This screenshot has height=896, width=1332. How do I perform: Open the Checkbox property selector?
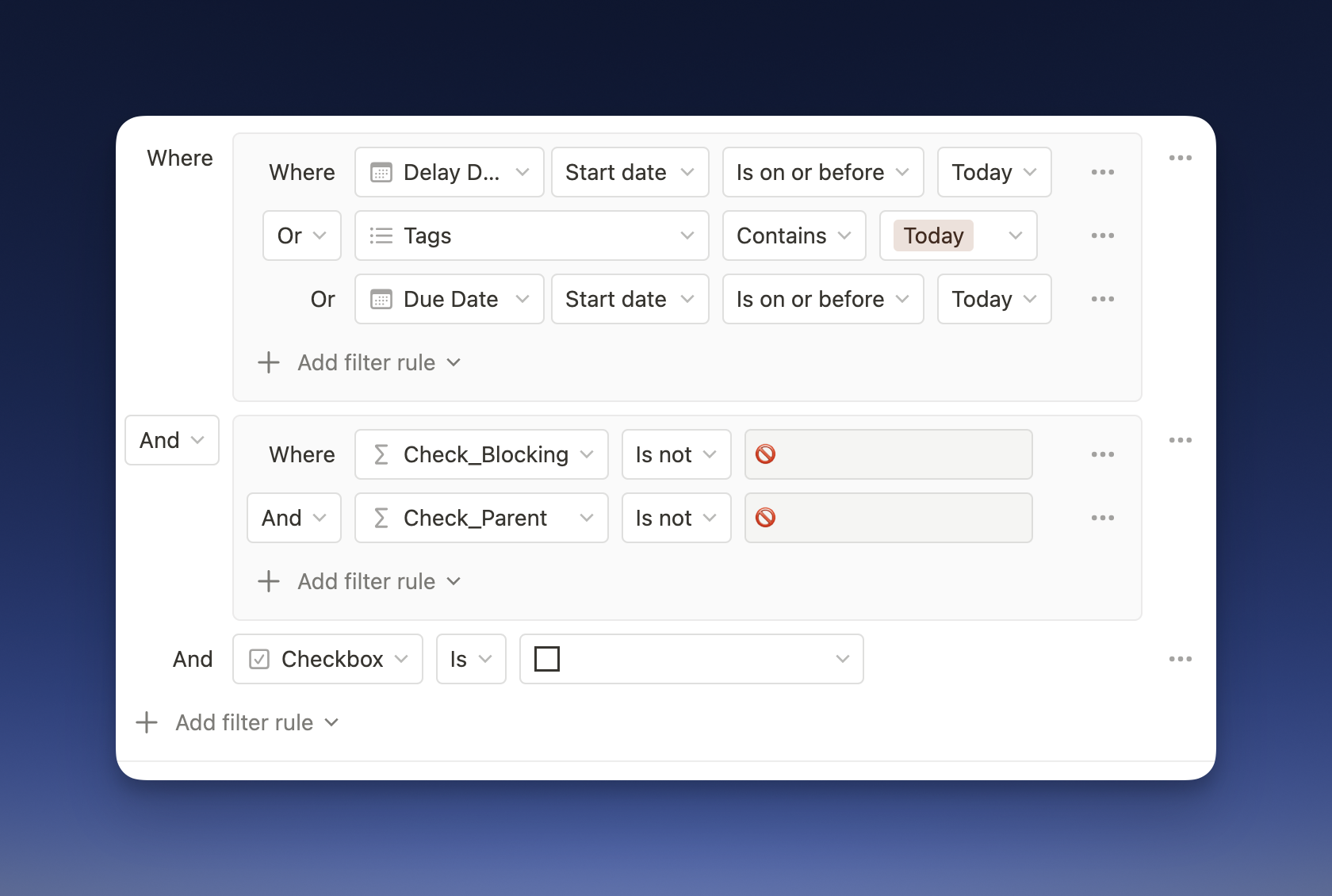coord(327,659)
